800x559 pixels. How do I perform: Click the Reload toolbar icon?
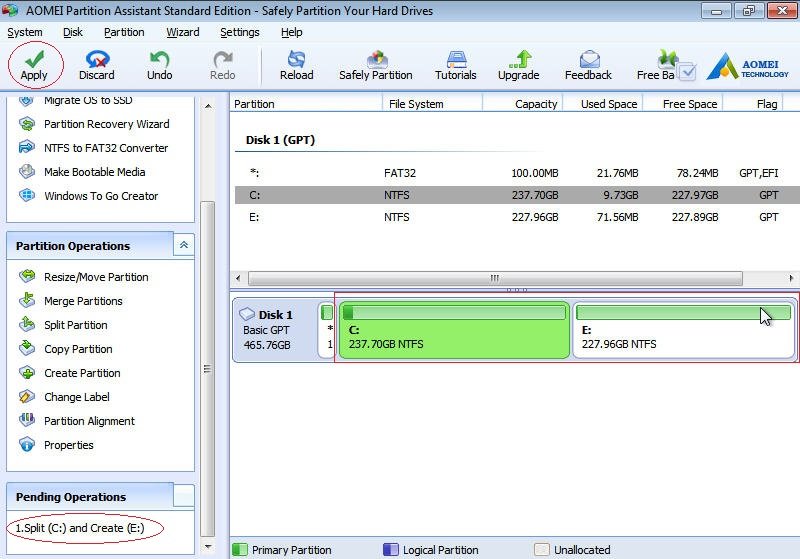295,59
